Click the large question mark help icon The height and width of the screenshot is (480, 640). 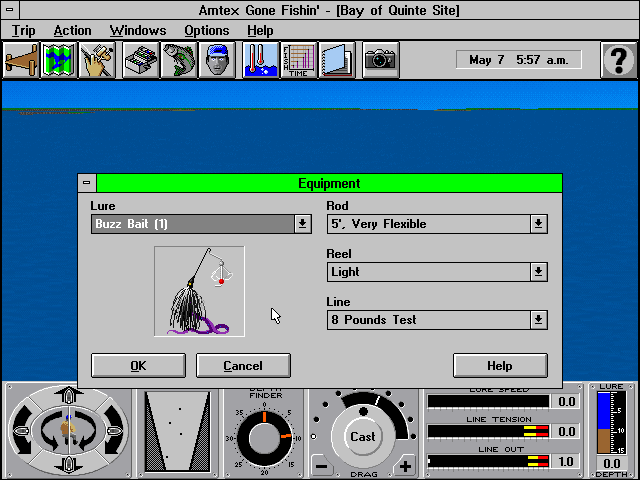coord(619,60)
